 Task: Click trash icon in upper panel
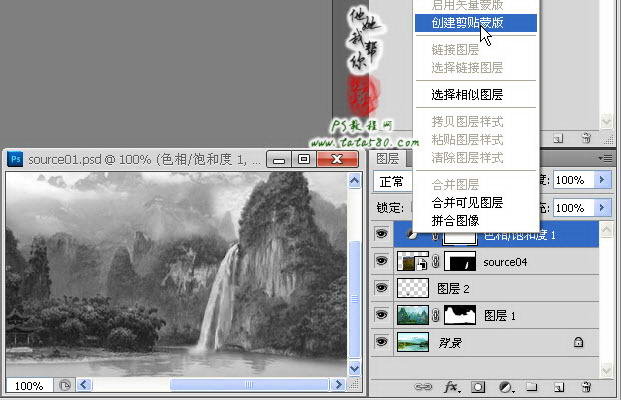(587, 138)
